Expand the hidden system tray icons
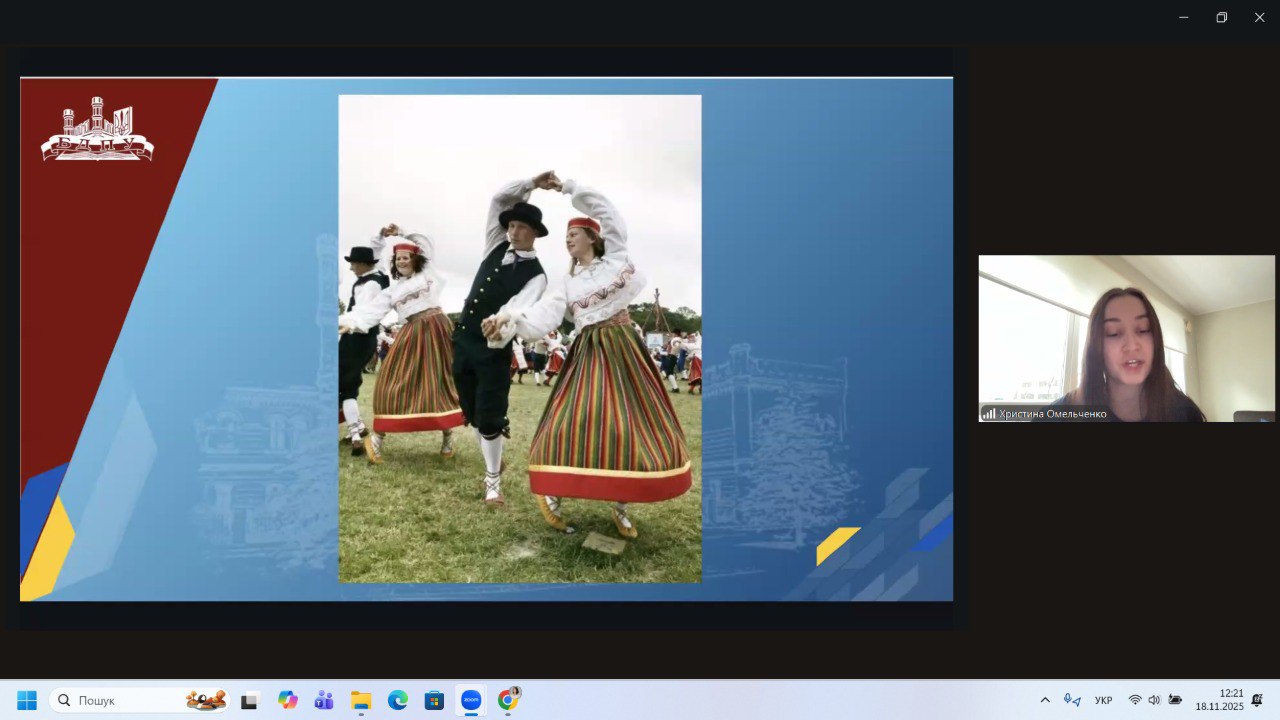Viewport: 1280px width, 720px height. tap(1045, 700)
